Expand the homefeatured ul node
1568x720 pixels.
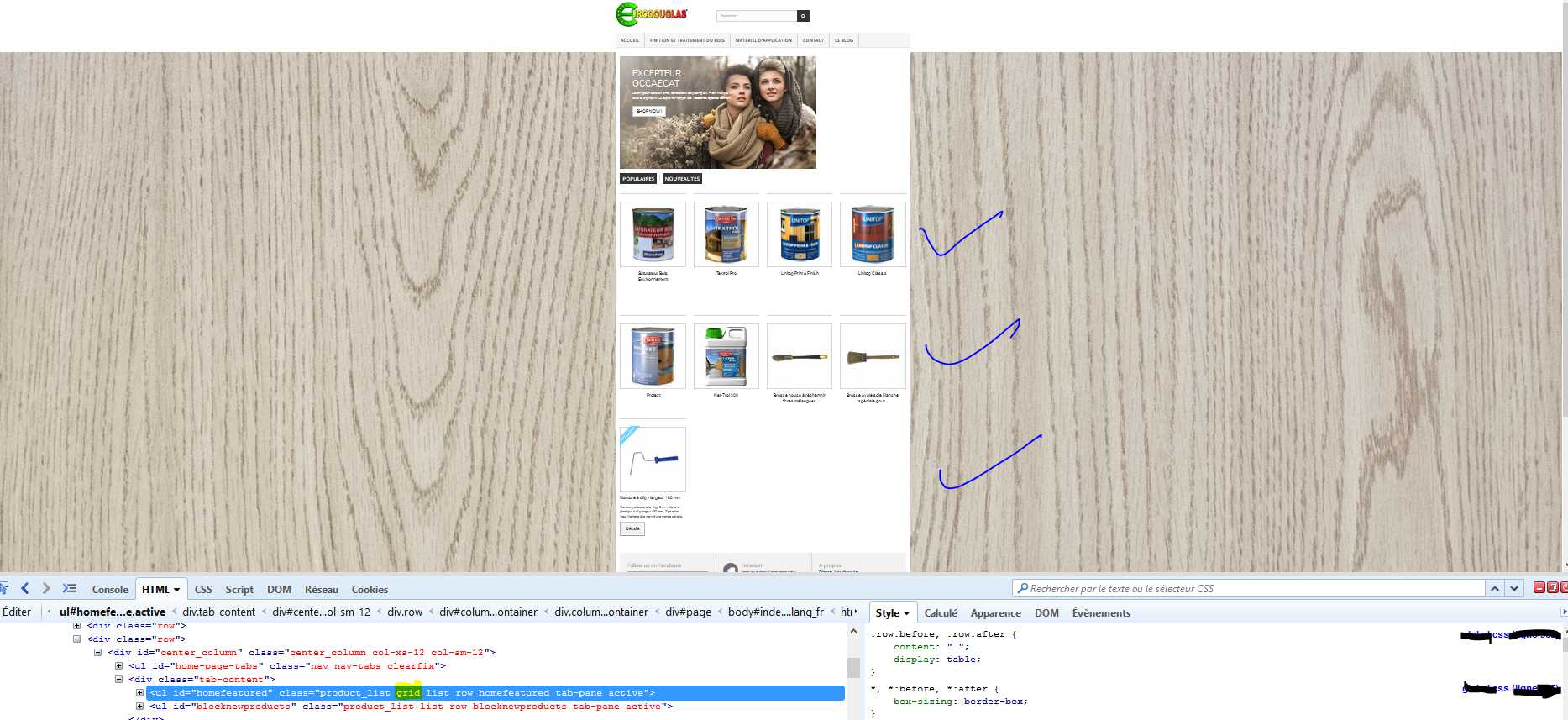coord(140,693)
